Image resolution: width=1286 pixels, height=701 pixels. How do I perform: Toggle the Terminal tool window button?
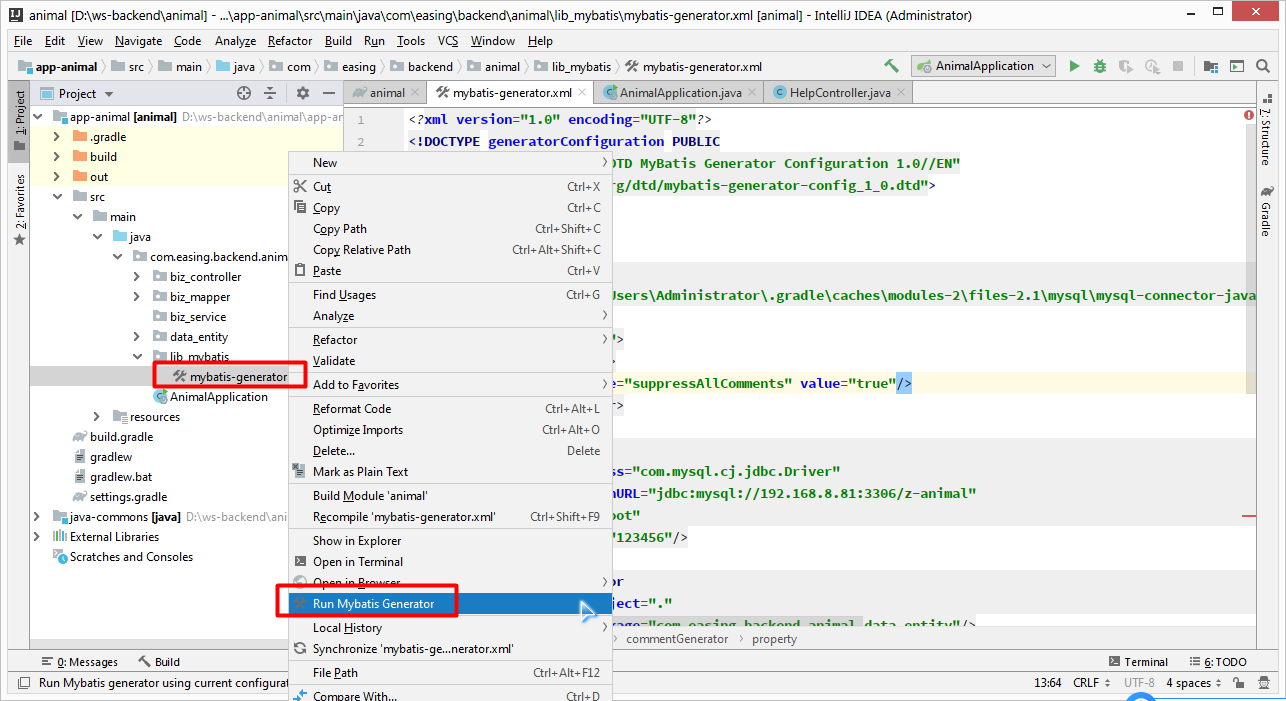(1138, 662)
